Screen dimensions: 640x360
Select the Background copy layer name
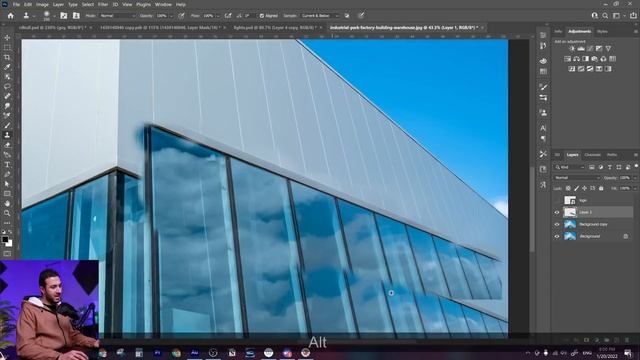coord(593,224)
